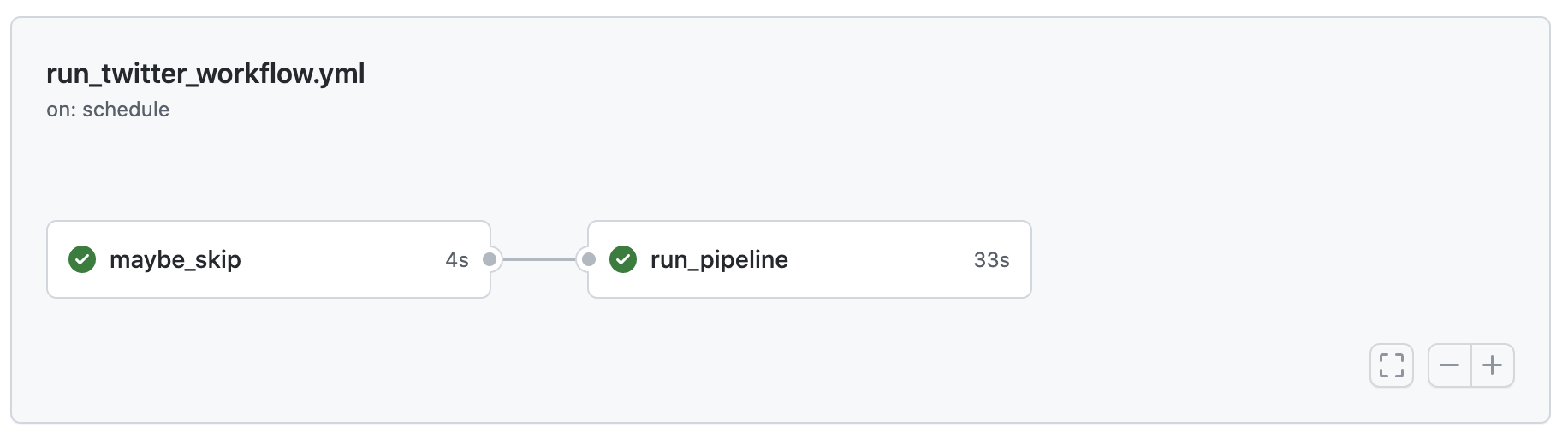Click the 4s duration on maybe_skip

tap(457, 260)
